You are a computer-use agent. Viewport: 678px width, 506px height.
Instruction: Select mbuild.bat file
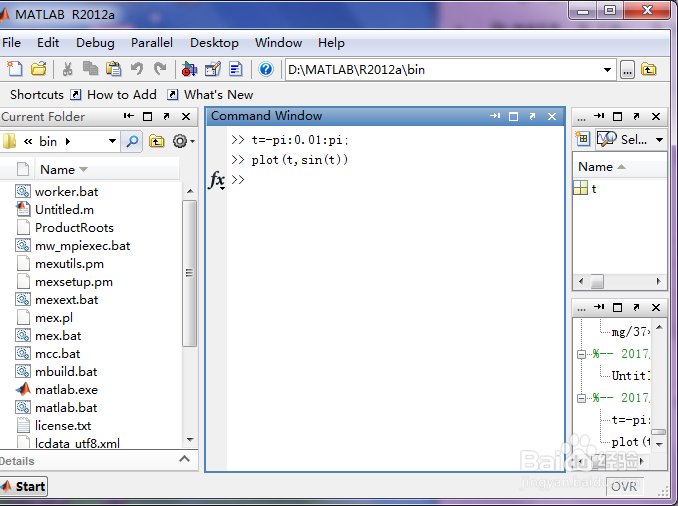click(66, 372)
